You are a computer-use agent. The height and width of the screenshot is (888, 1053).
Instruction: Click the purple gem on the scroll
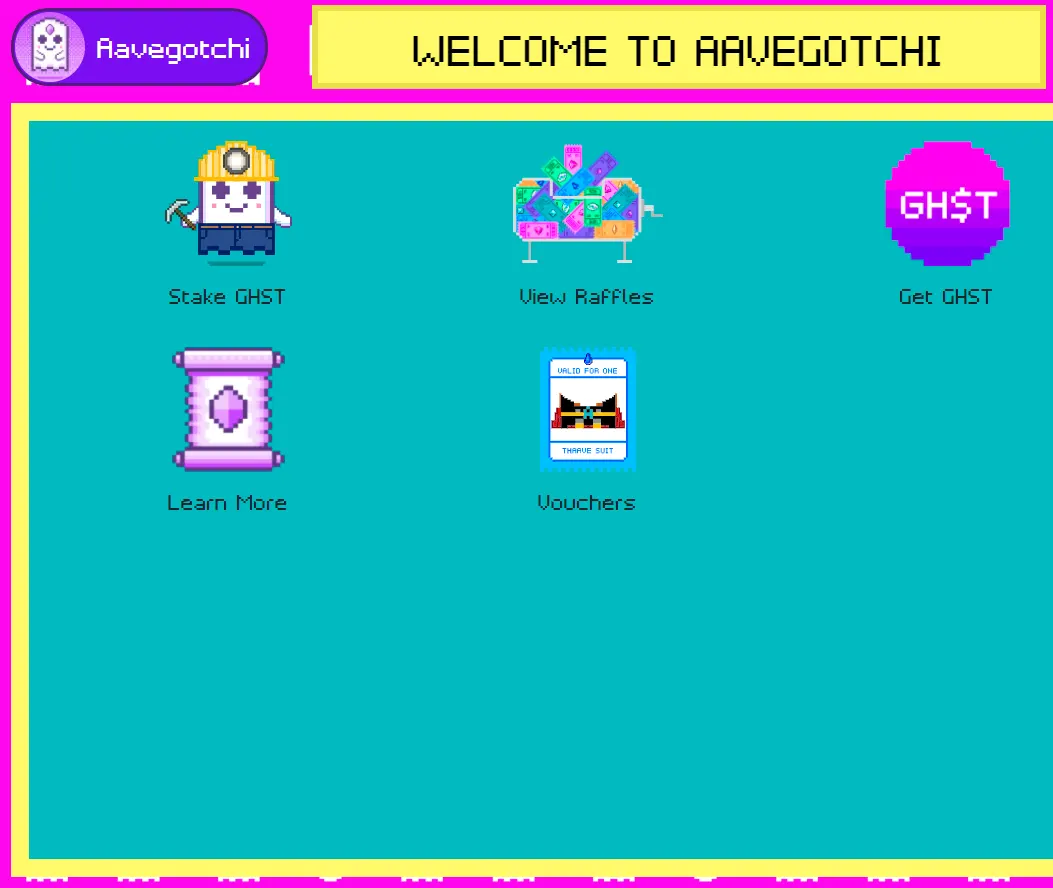tap(229, 409)
